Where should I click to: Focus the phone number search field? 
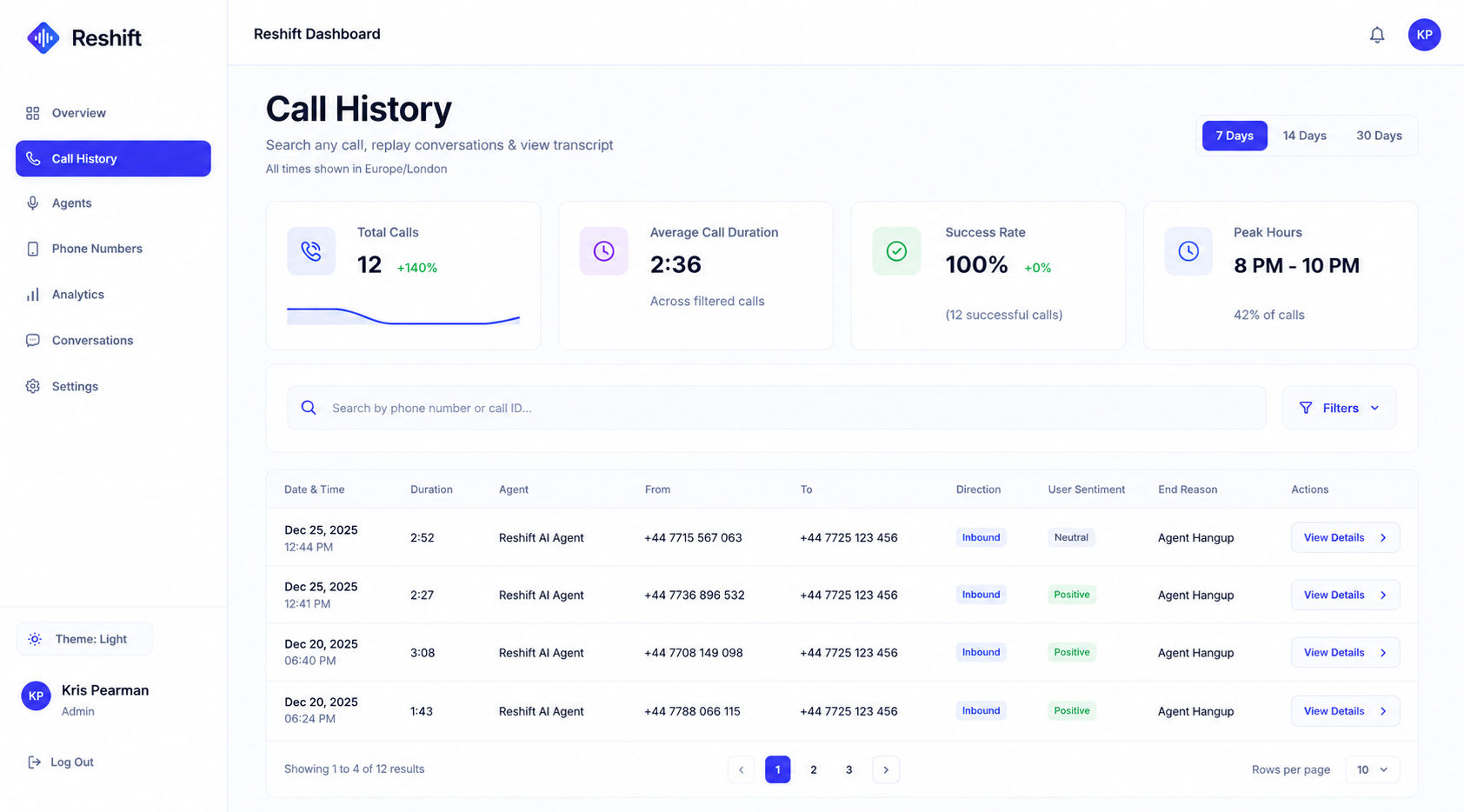pos(776,408)
